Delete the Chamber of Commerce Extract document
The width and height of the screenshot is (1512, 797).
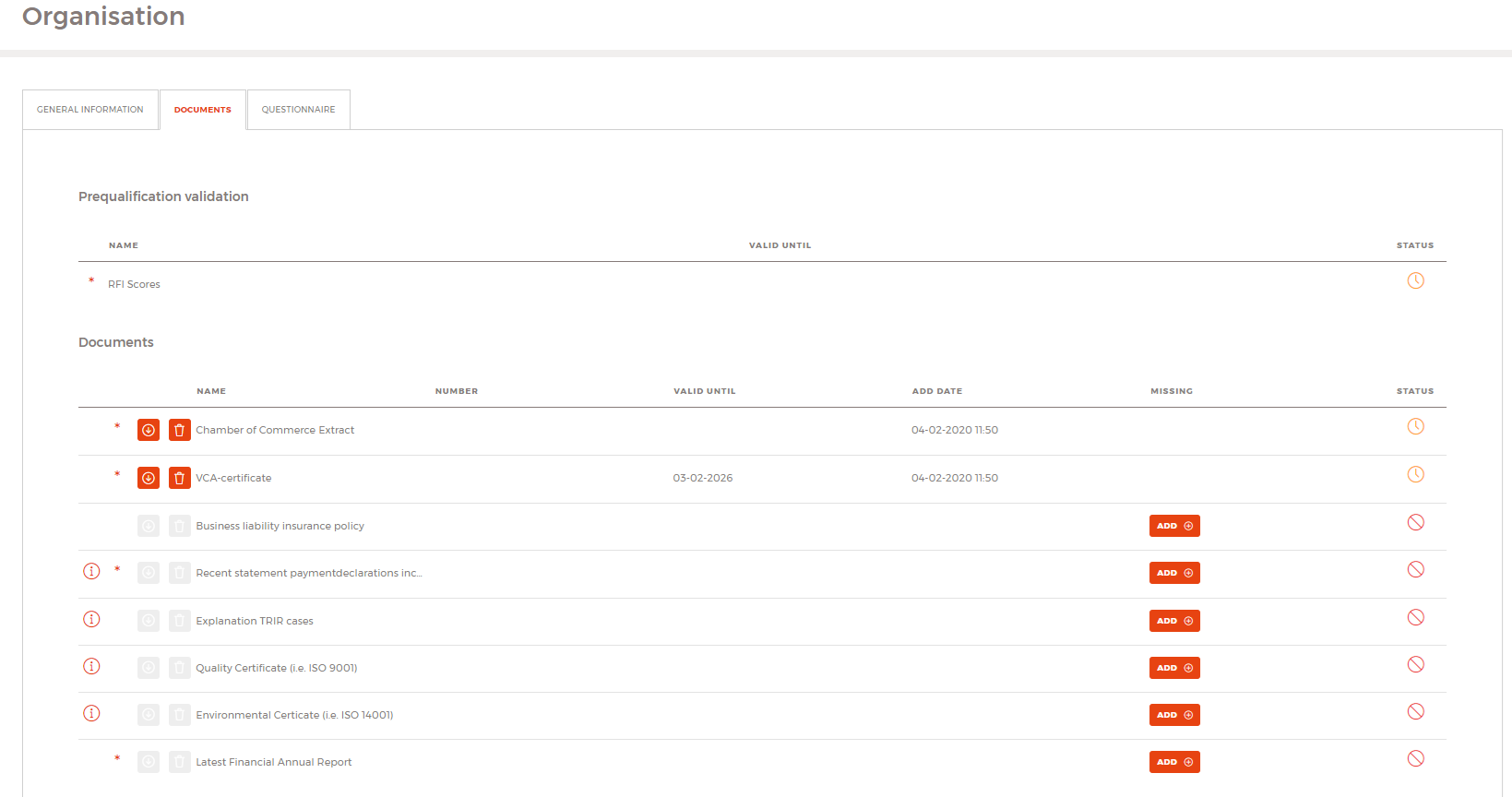tap(180, 430)
